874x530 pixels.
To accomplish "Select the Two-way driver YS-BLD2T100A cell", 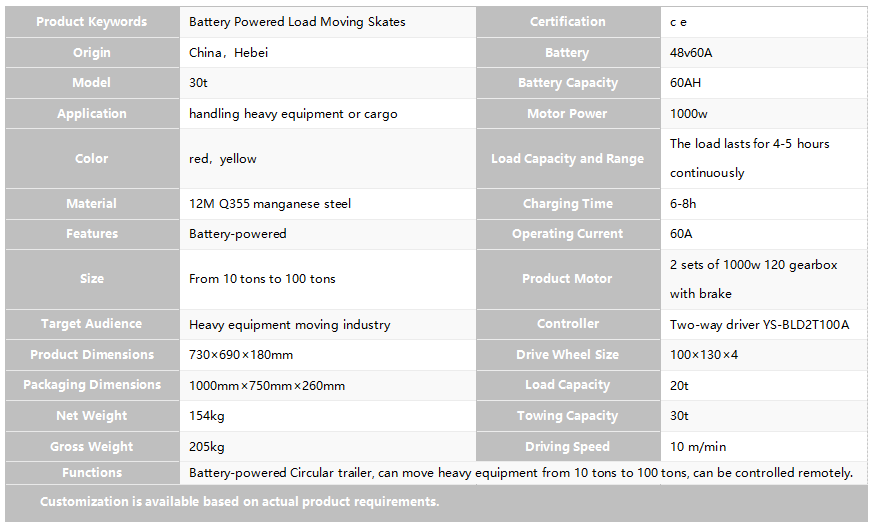I will tap(764, 324).
